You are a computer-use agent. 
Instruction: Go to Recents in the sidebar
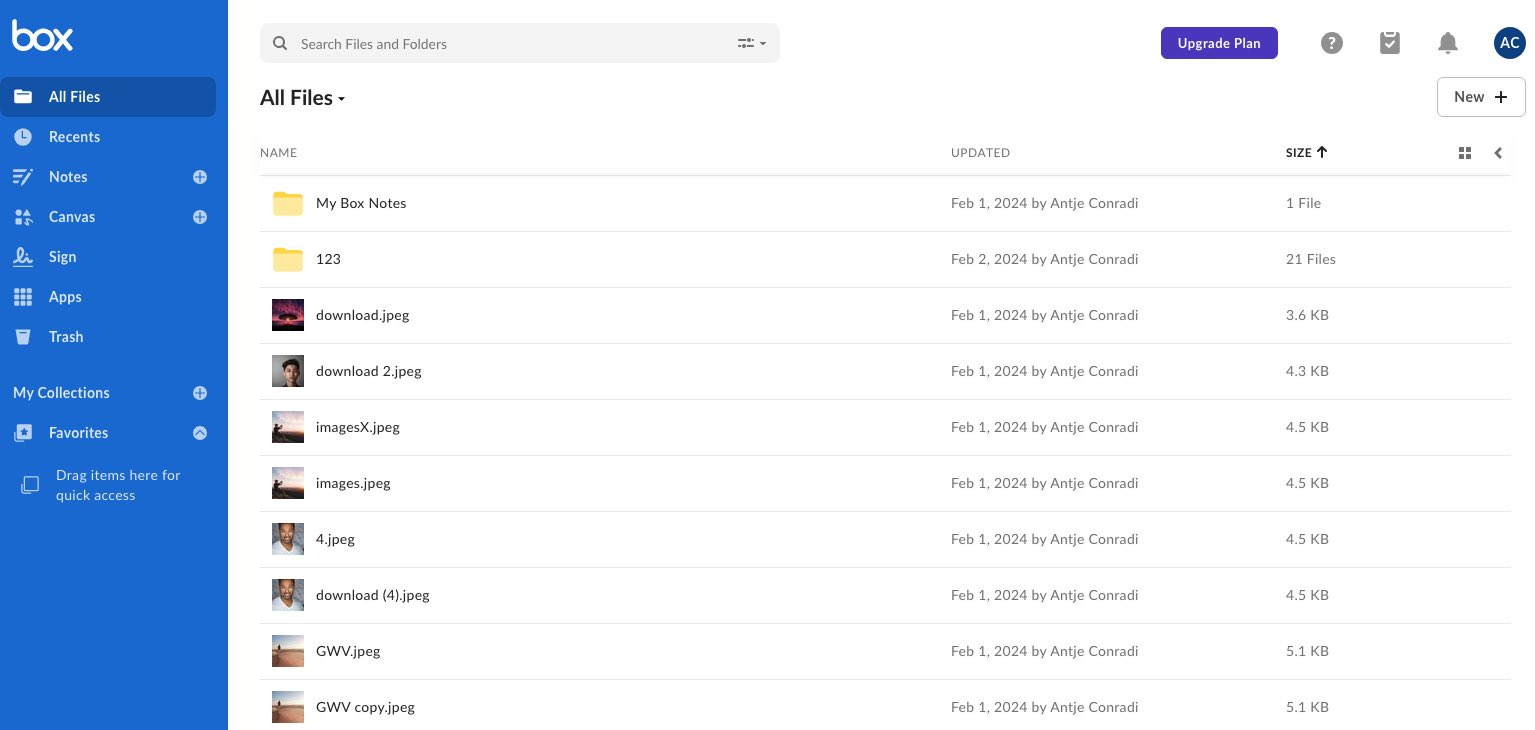[74, 137]
